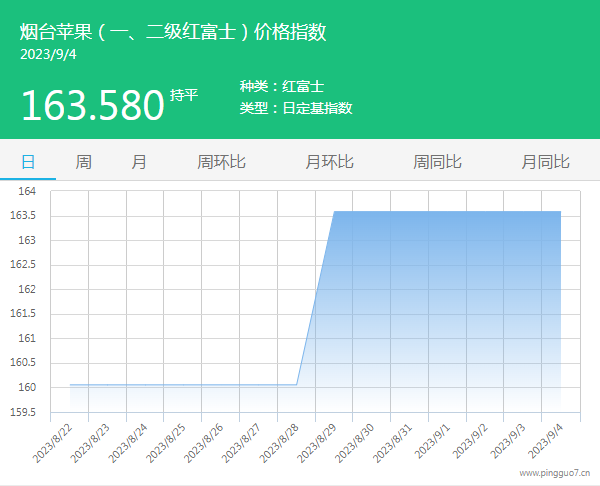
Task: Click the www.pingguo7.cn watermark link
Action: 554,473
